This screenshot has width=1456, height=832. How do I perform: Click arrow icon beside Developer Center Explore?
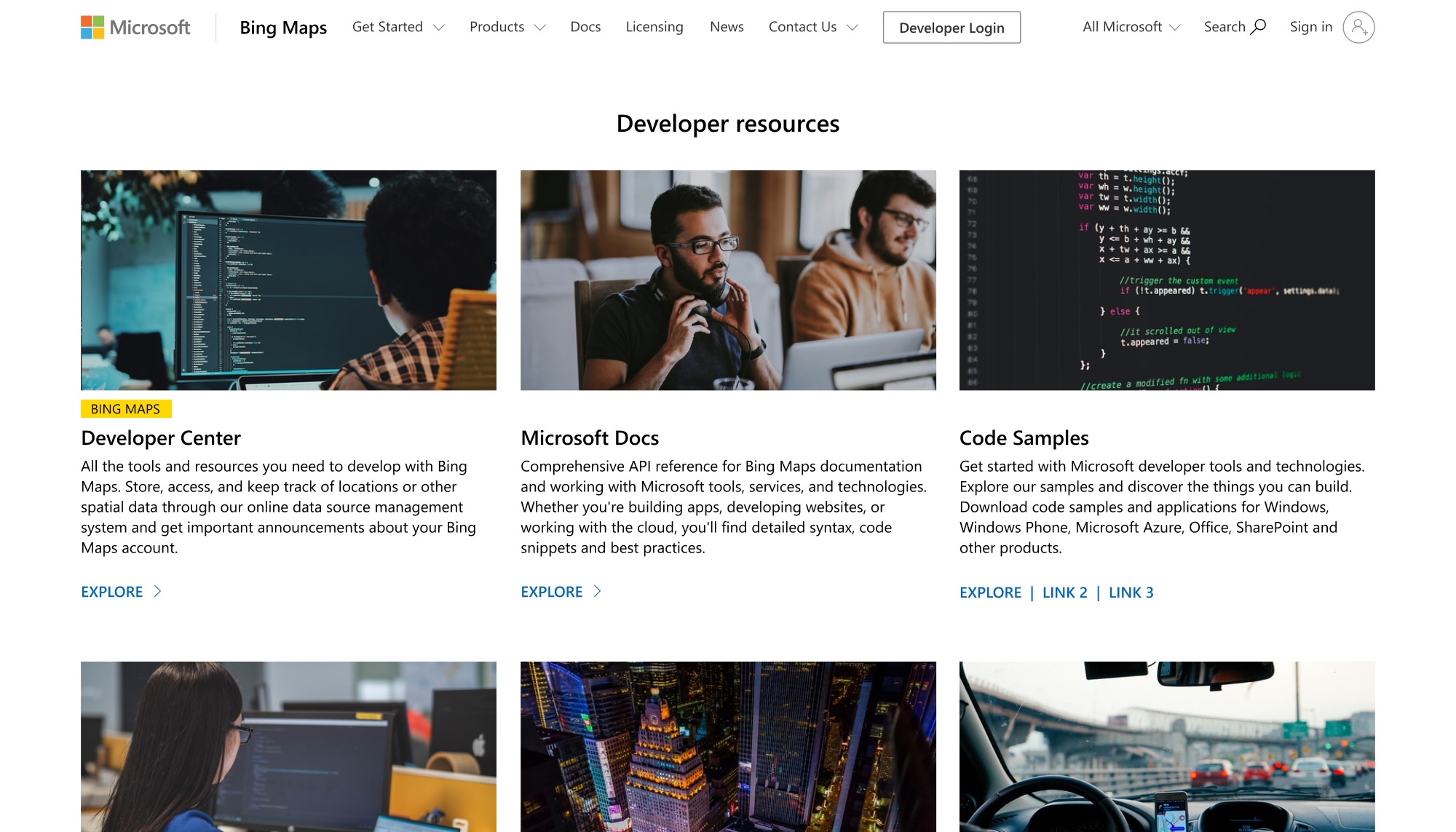tap(157, 592)
